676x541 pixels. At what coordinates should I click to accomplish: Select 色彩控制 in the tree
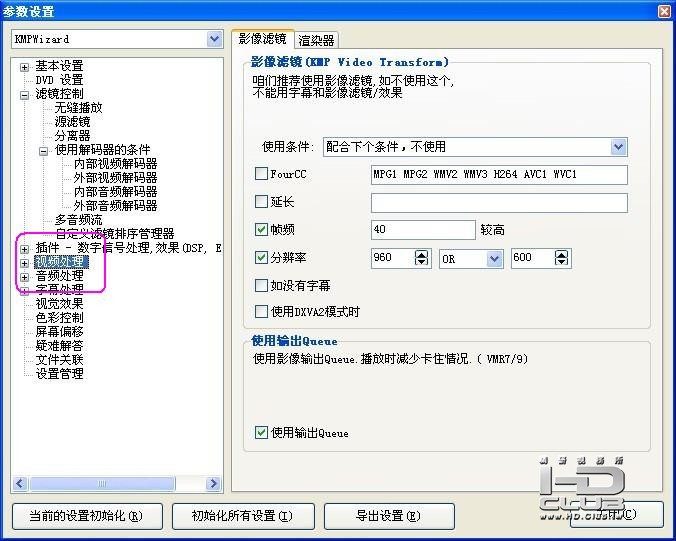point(59,318)
